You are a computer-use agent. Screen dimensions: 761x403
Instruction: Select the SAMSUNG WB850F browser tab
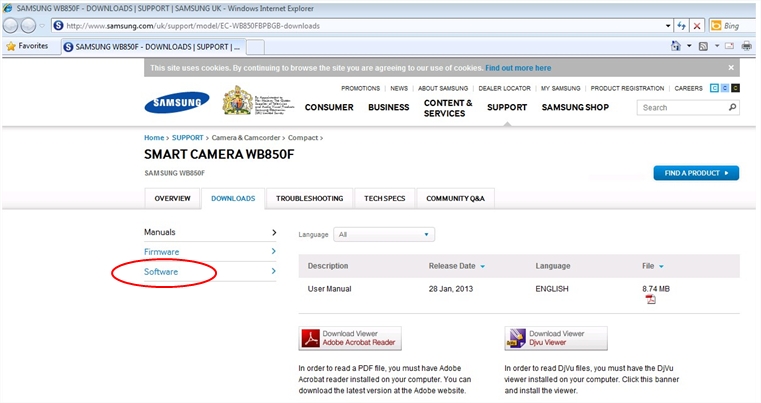[154, 47]
